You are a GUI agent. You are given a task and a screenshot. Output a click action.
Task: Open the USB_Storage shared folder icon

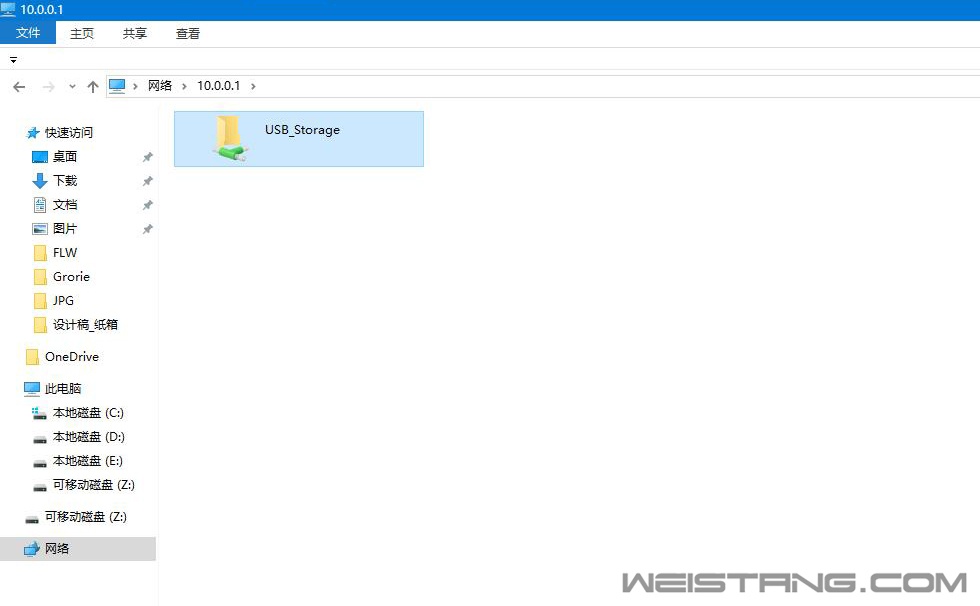click(229, 138)
